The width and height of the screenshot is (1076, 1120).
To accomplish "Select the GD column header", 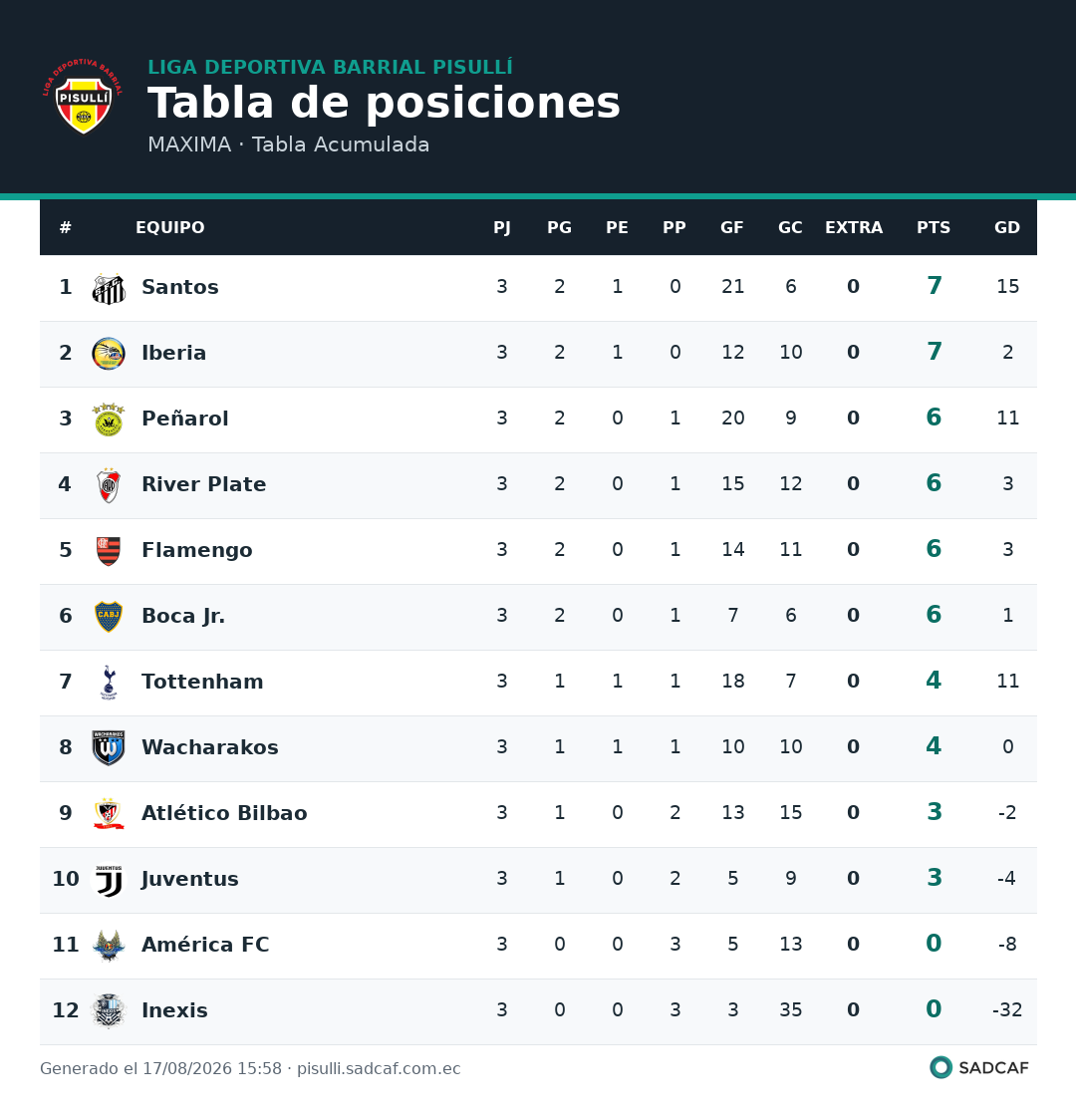I will (x=1006, y=228).
